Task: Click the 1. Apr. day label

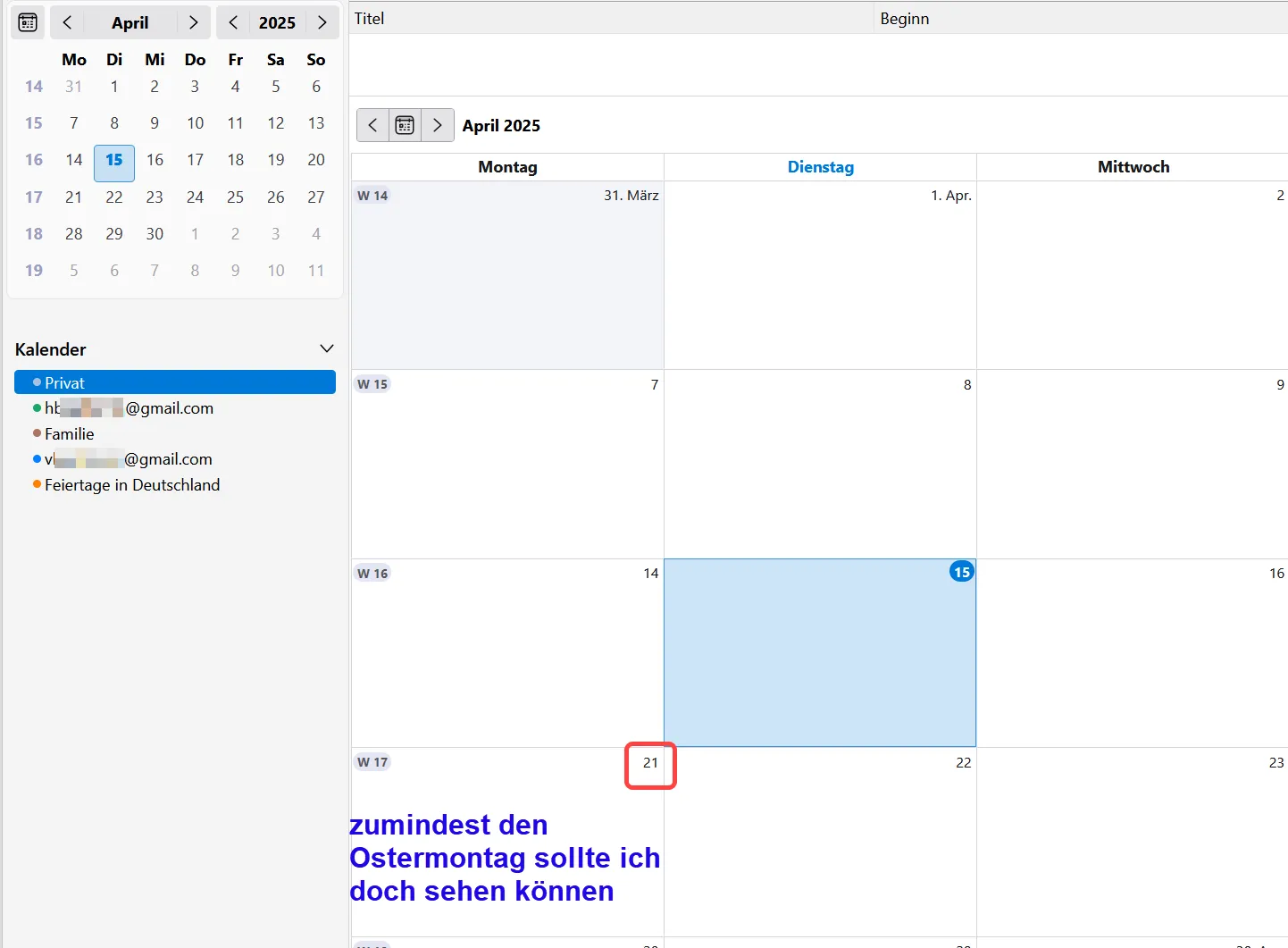Action: pyautogui.click(x=951, y=195)
